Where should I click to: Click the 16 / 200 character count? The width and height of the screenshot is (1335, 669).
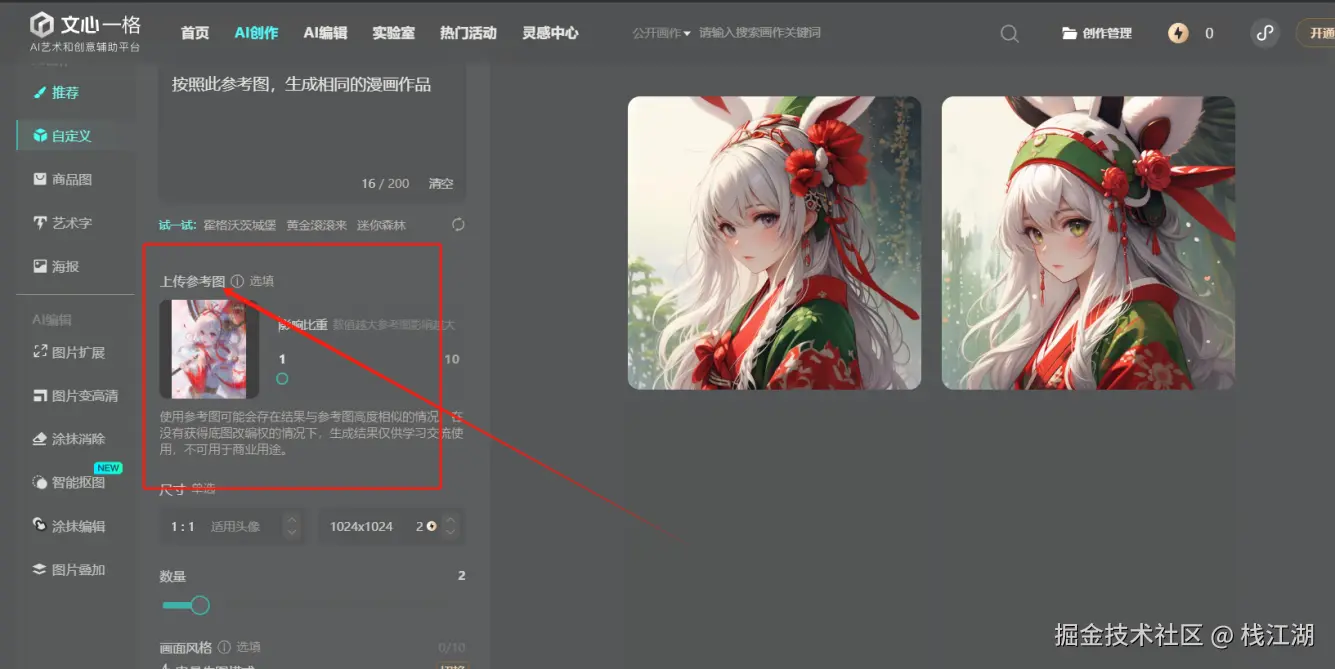pyautogui.click(x=385, y=183)
